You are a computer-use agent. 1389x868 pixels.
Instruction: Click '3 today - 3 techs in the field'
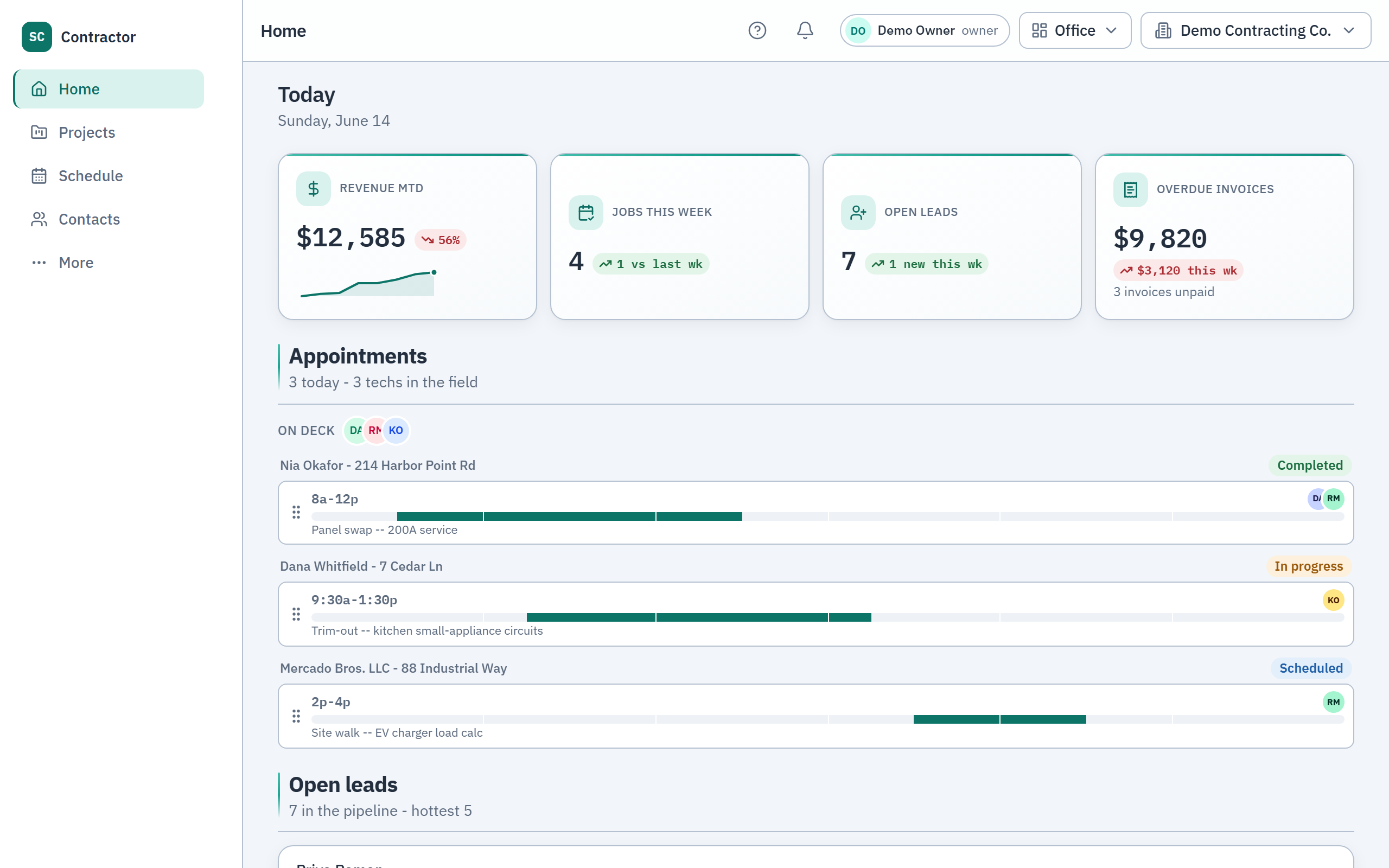click(383, 382)
